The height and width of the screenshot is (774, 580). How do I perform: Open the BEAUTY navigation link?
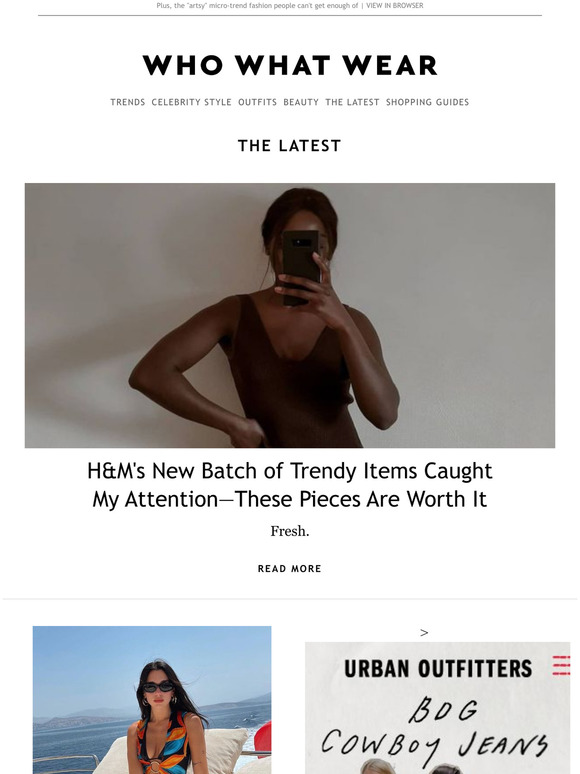[x=301, y=102]
